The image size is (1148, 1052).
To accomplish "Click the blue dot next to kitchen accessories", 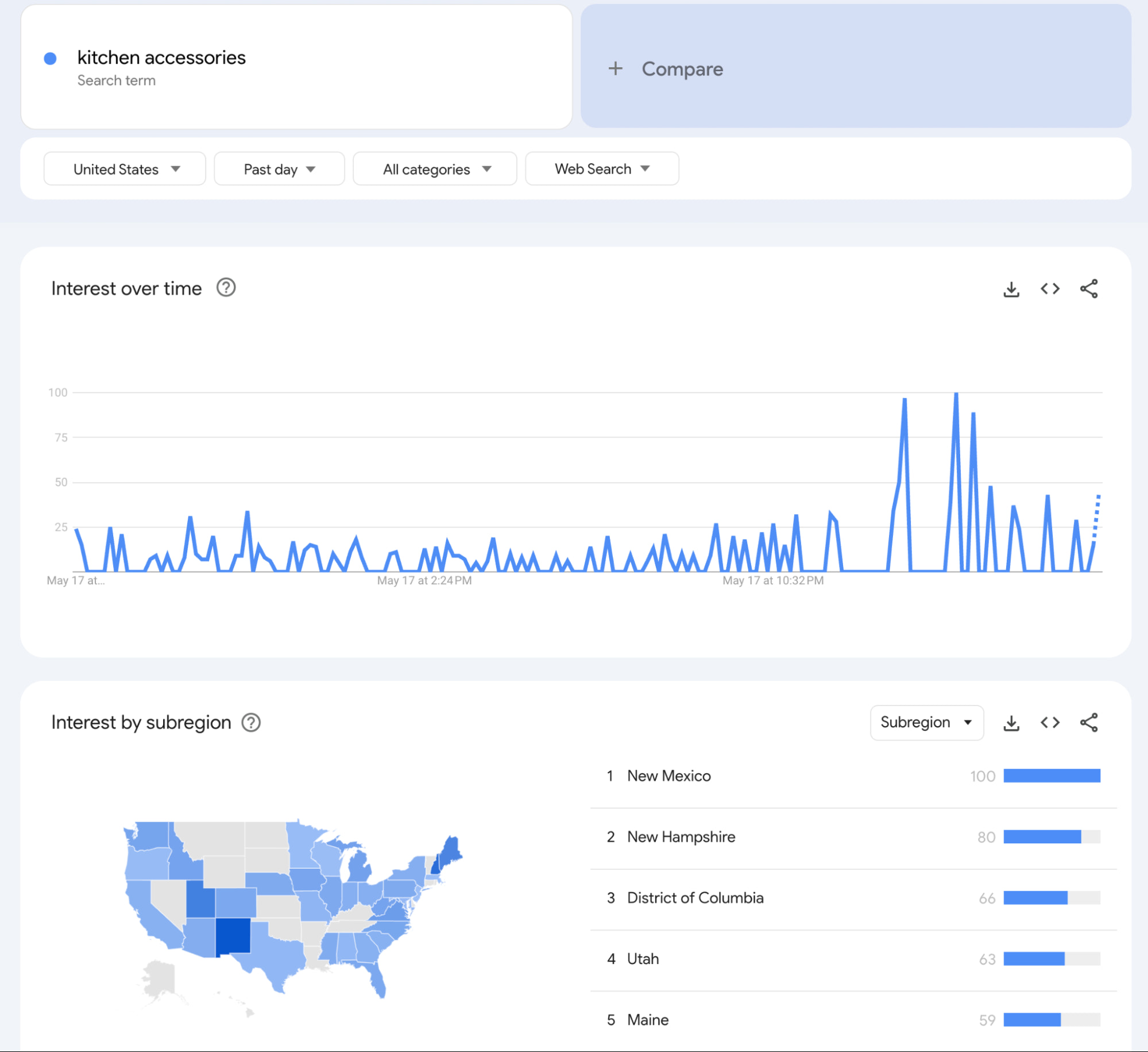I will (51, 59).
